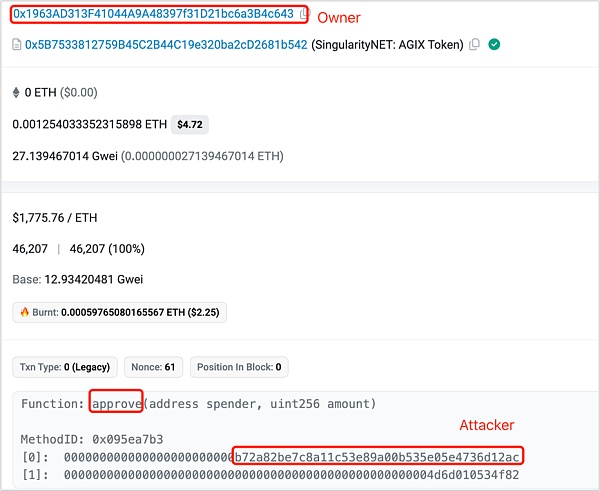Click the 27.139467014 Gwei gas price
Viewport: 600px width, 491px height.
coord(65,156)
